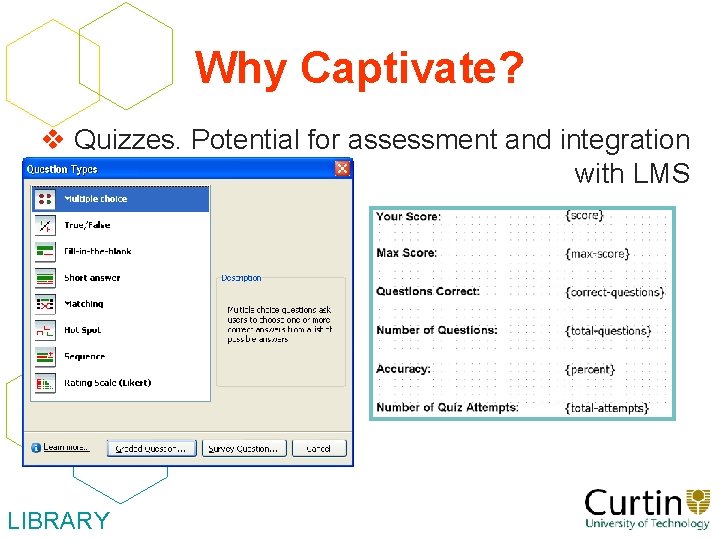Select the Sequence list label
Image resolution: width=720 pixels, height=540 pixels.
tap(84, 356)
